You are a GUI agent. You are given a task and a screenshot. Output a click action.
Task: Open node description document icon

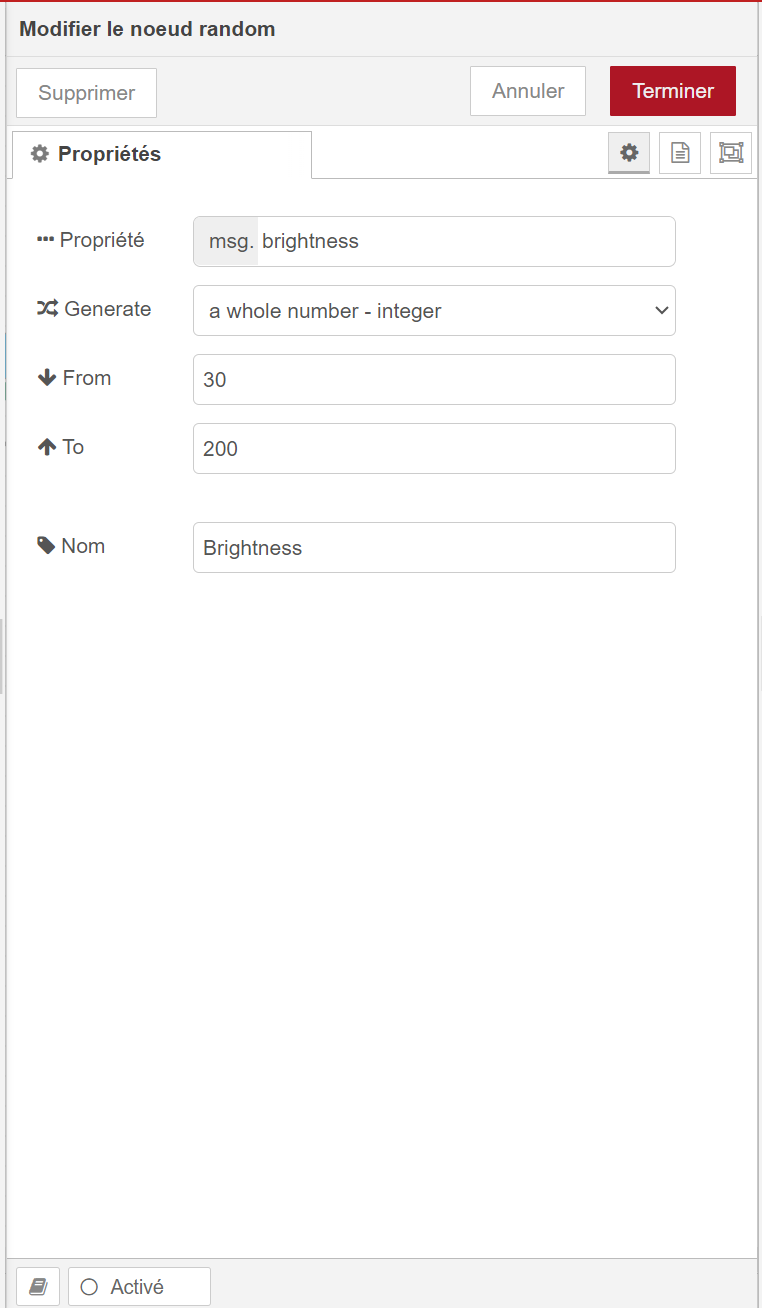tap(680, 153)
